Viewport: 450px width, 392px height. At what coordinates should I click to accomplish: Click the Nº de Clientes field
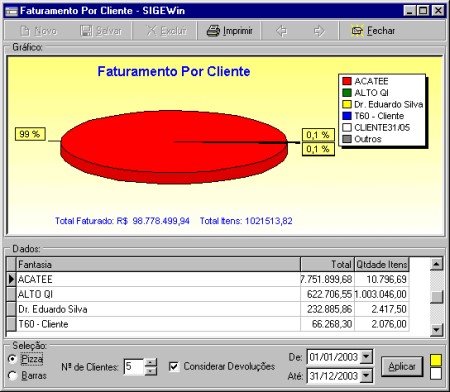[134, 367]
